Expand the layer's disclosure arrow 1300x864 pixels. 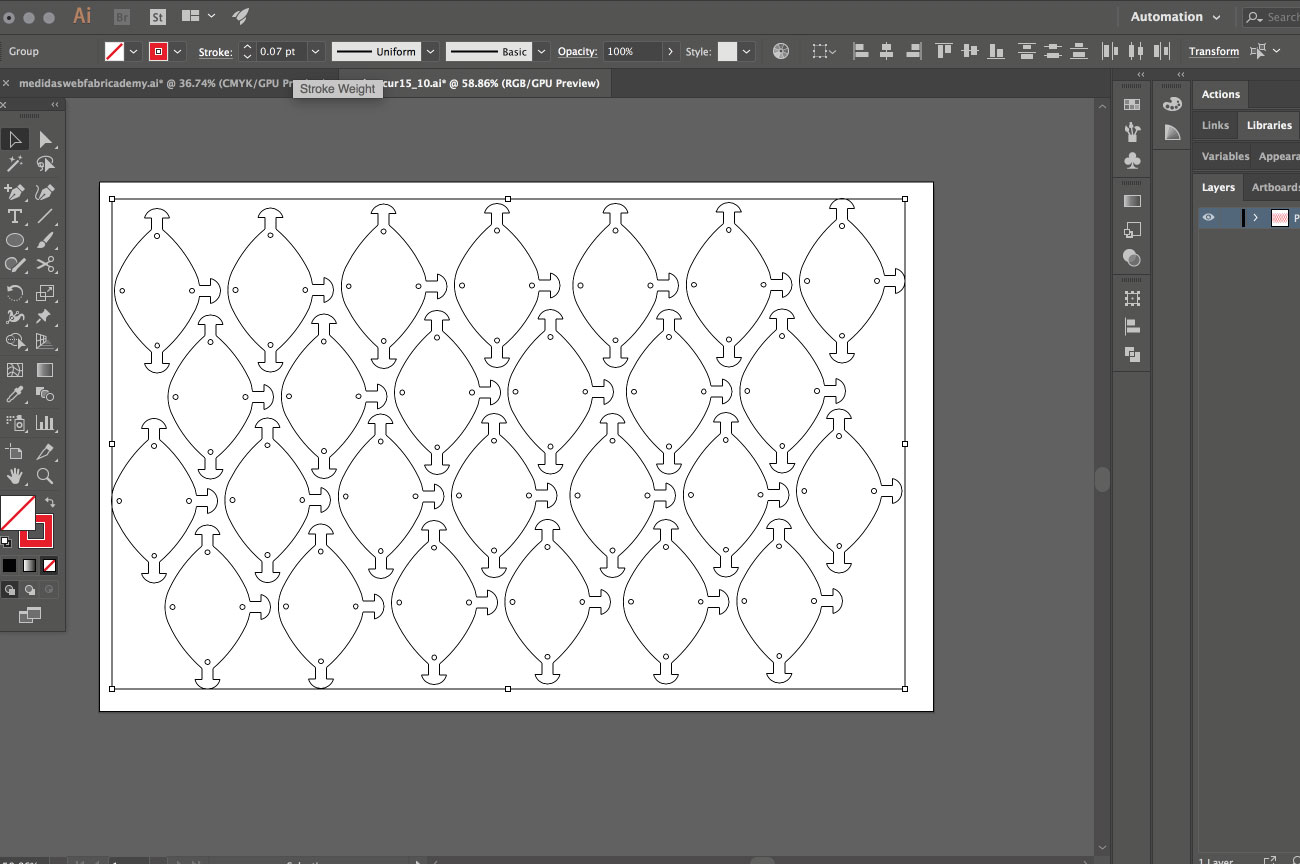pyautogui.click(x=1255, y=217)
